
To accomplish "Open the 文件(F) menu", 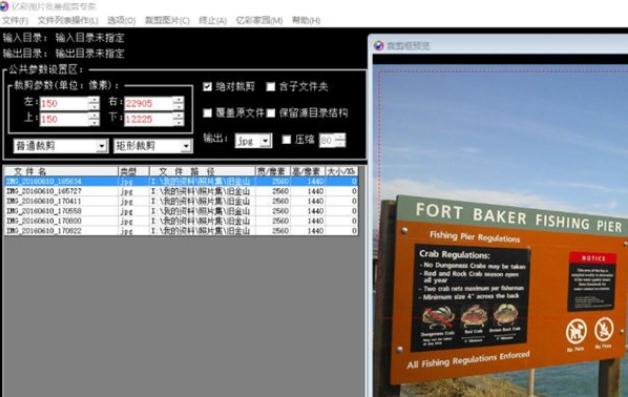I will coord(15,20).
